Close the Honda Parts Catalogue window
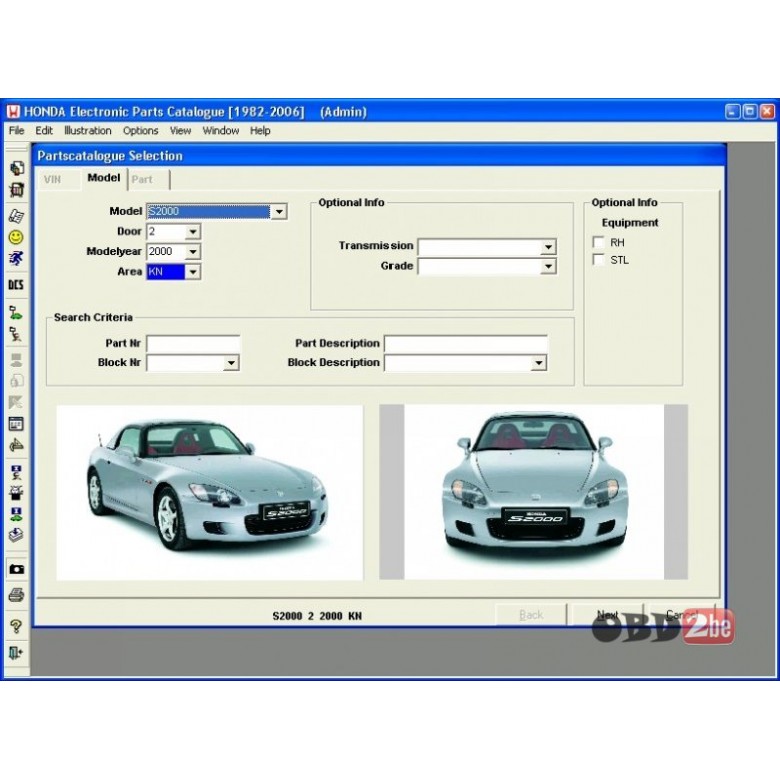Viewport: 780px width, 780px height. point(767,111)
